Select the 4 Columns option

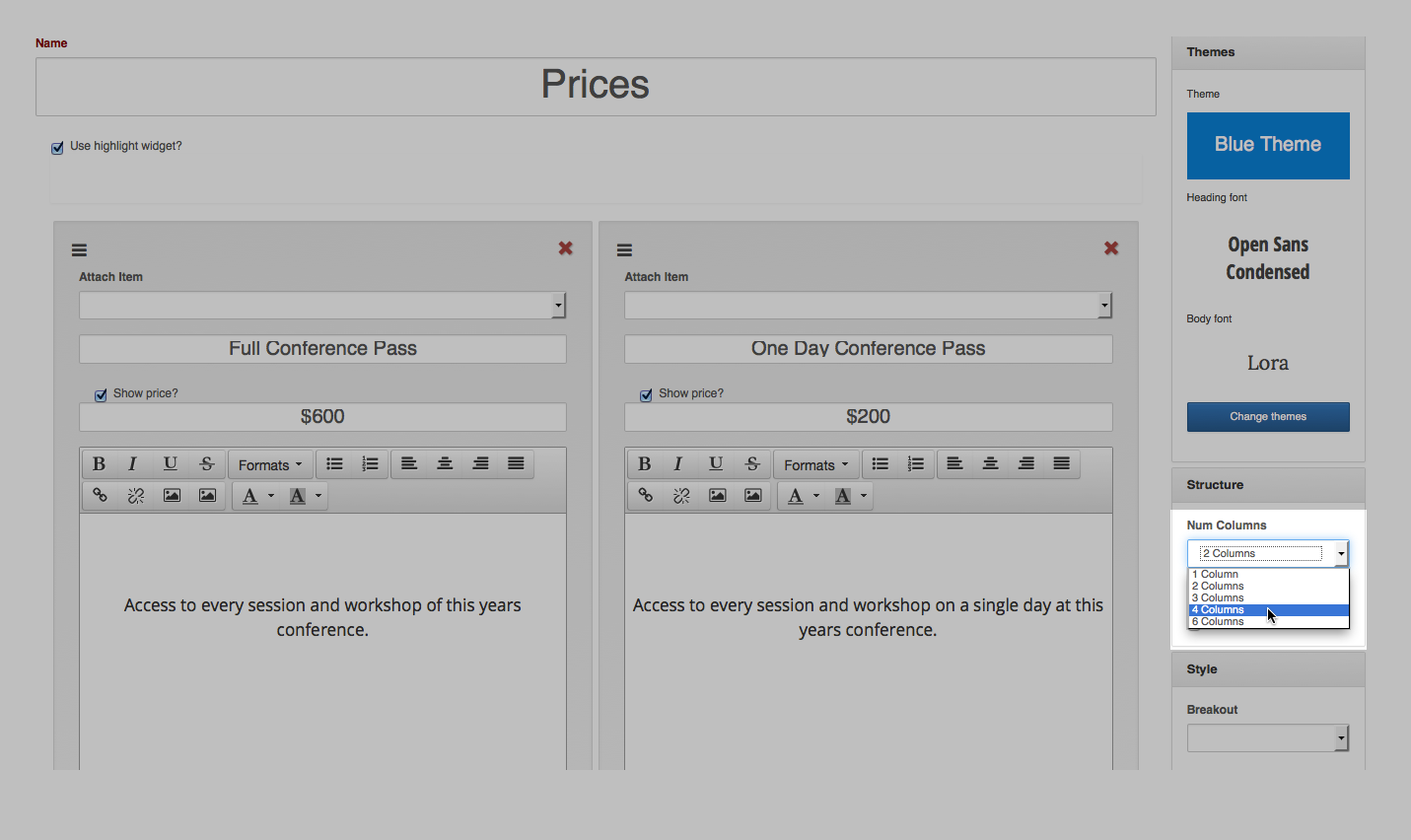1268,610
